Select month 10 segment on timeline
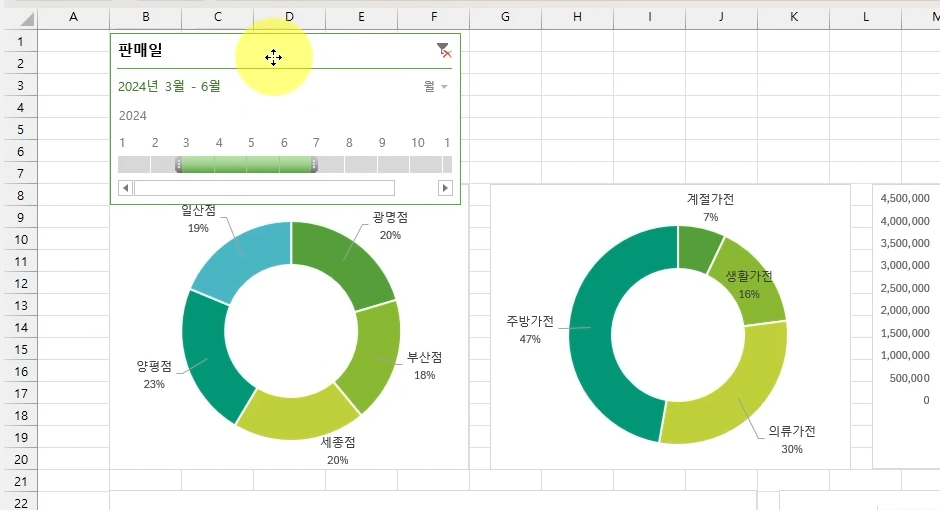940x510 pixels. (426, 164)
